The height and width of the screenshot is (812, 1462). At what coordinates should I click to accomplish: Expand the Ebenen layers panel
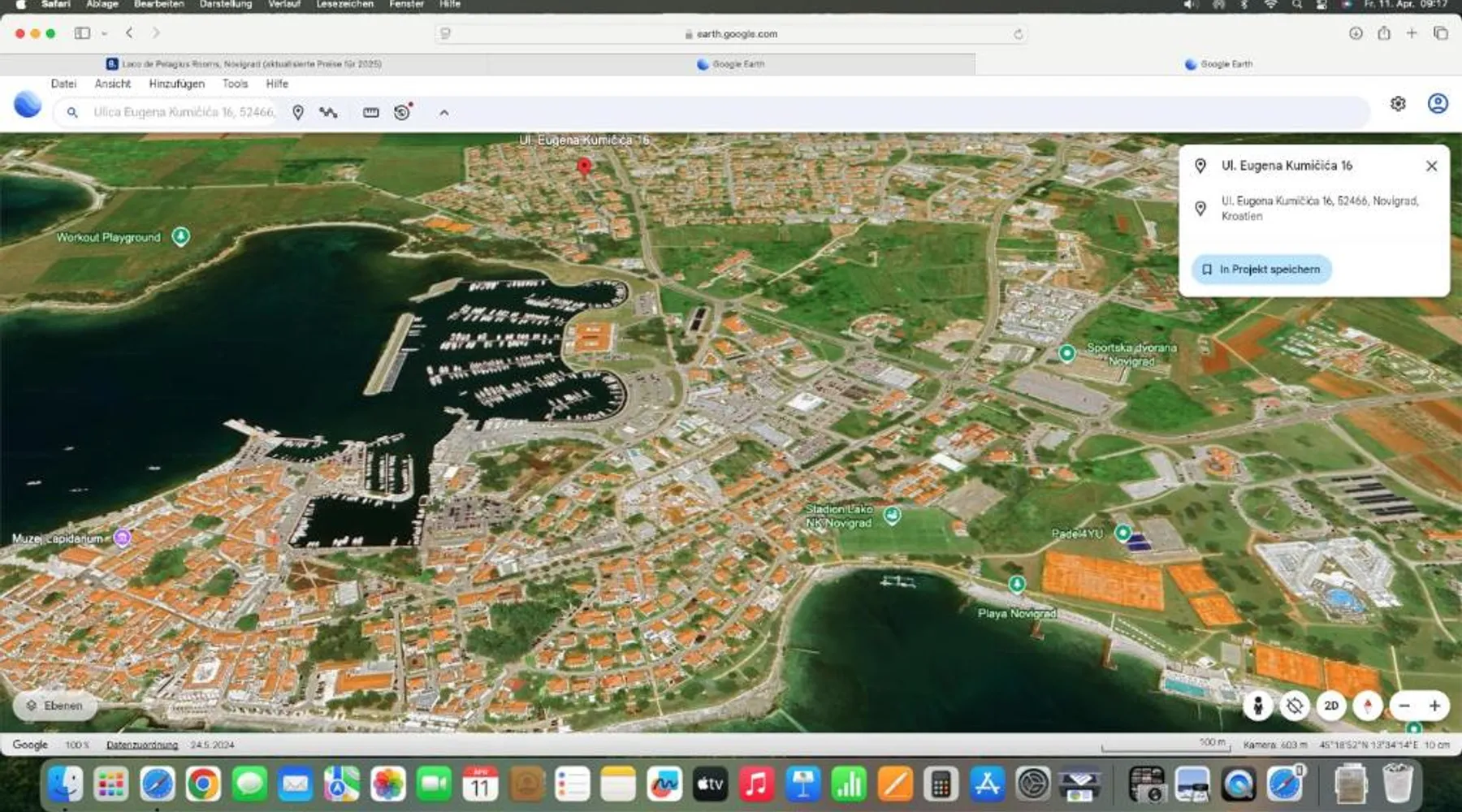(x=54, y=706)
